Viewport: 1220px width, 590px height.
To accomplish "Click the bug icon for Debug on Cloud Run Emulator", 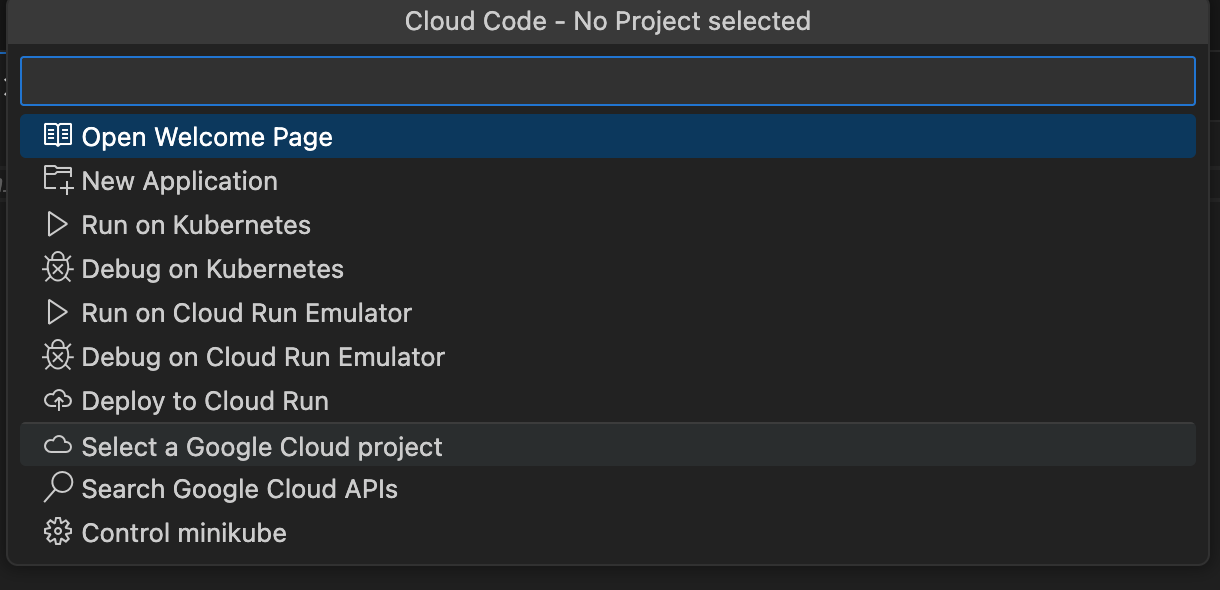I will [58, 356].
